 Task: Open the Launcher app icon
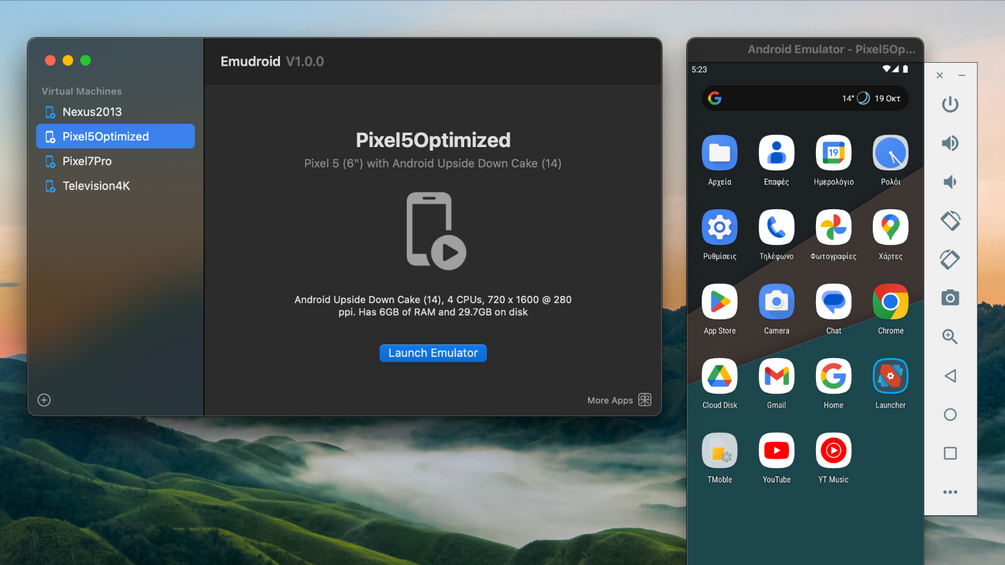click(x=890, y=376)
